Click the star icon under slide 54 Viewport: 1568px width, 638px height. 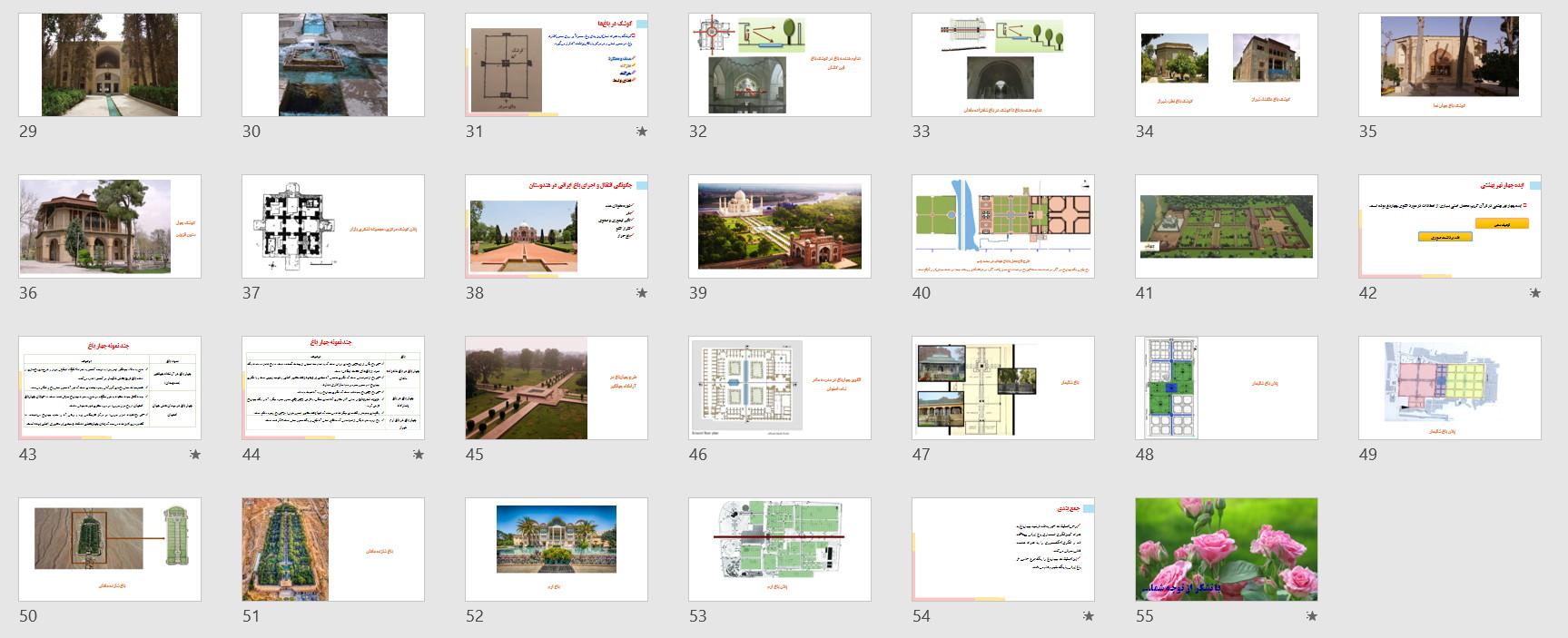(1089, 616)
